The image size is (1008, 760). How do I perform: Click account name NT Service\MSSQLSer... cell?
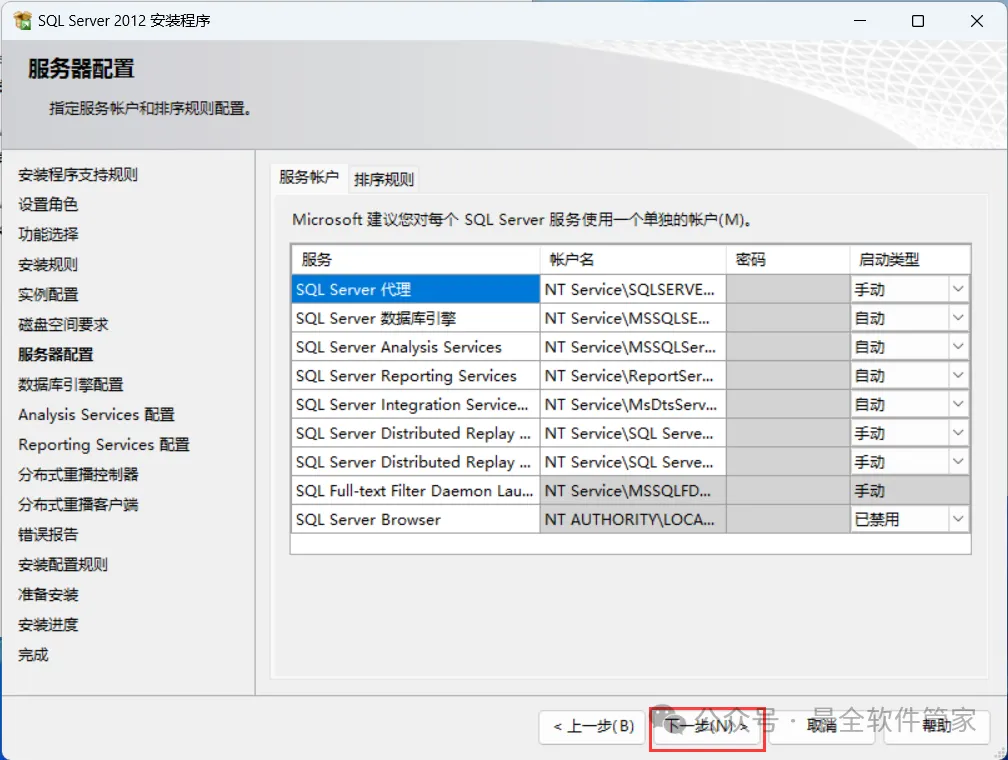click(633, 347)
